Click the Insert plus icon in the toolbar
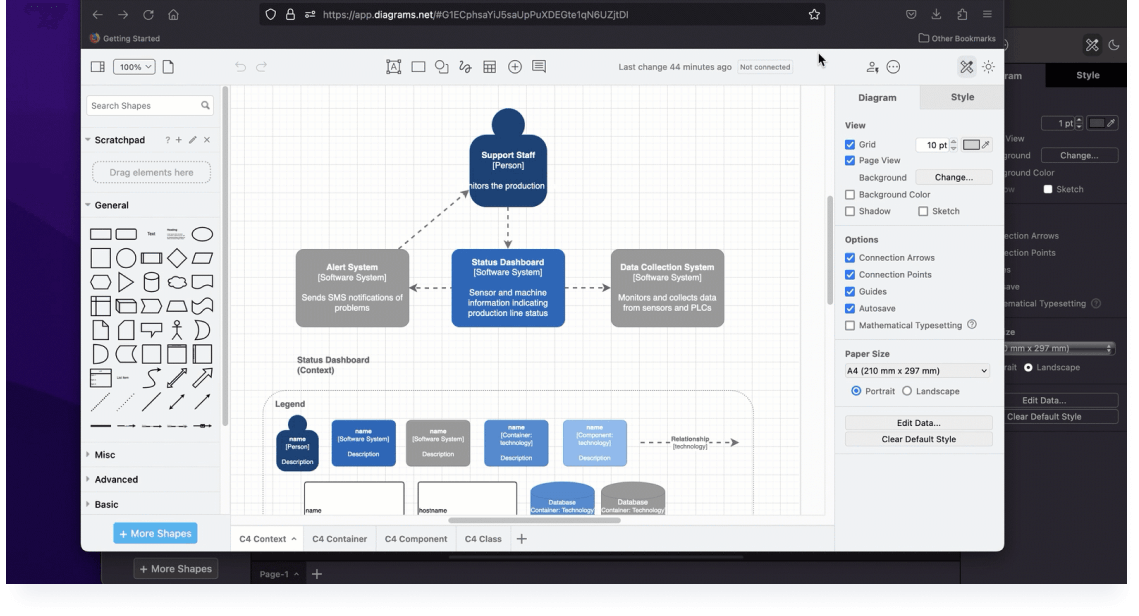The image size is (1139, 616). pos(514,66)
